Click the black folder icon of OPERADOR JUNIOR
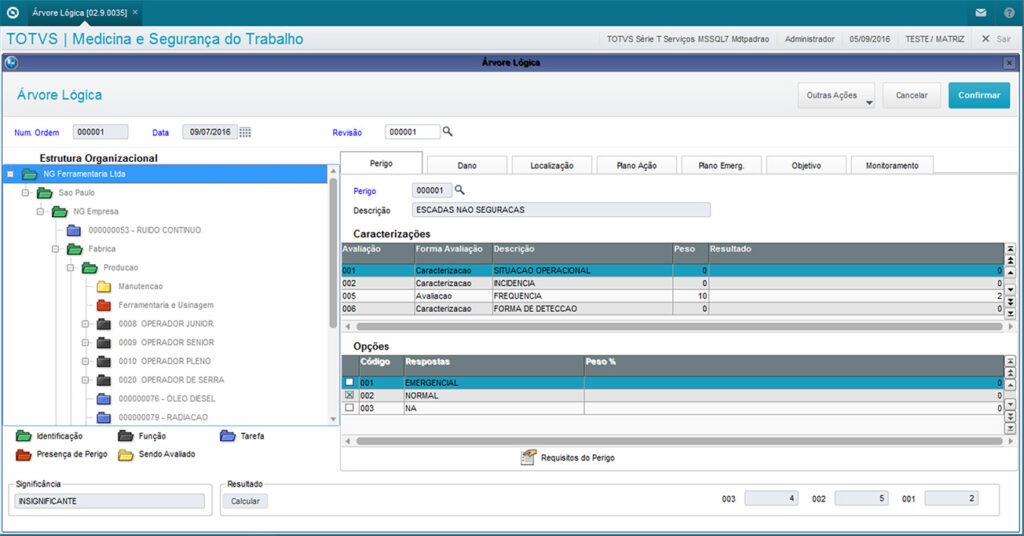 104,324
